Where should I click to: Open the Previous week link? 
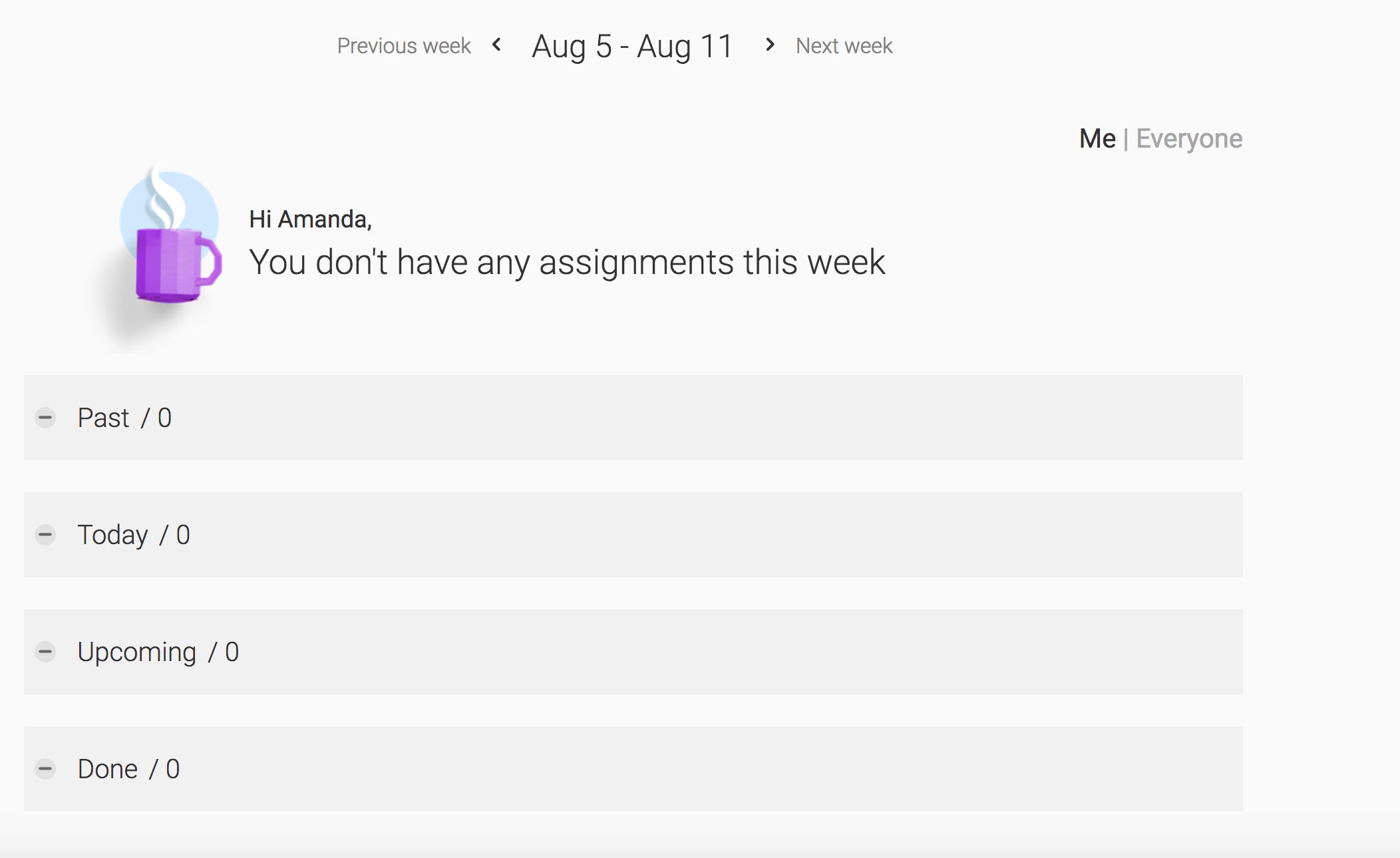point(404,46)
